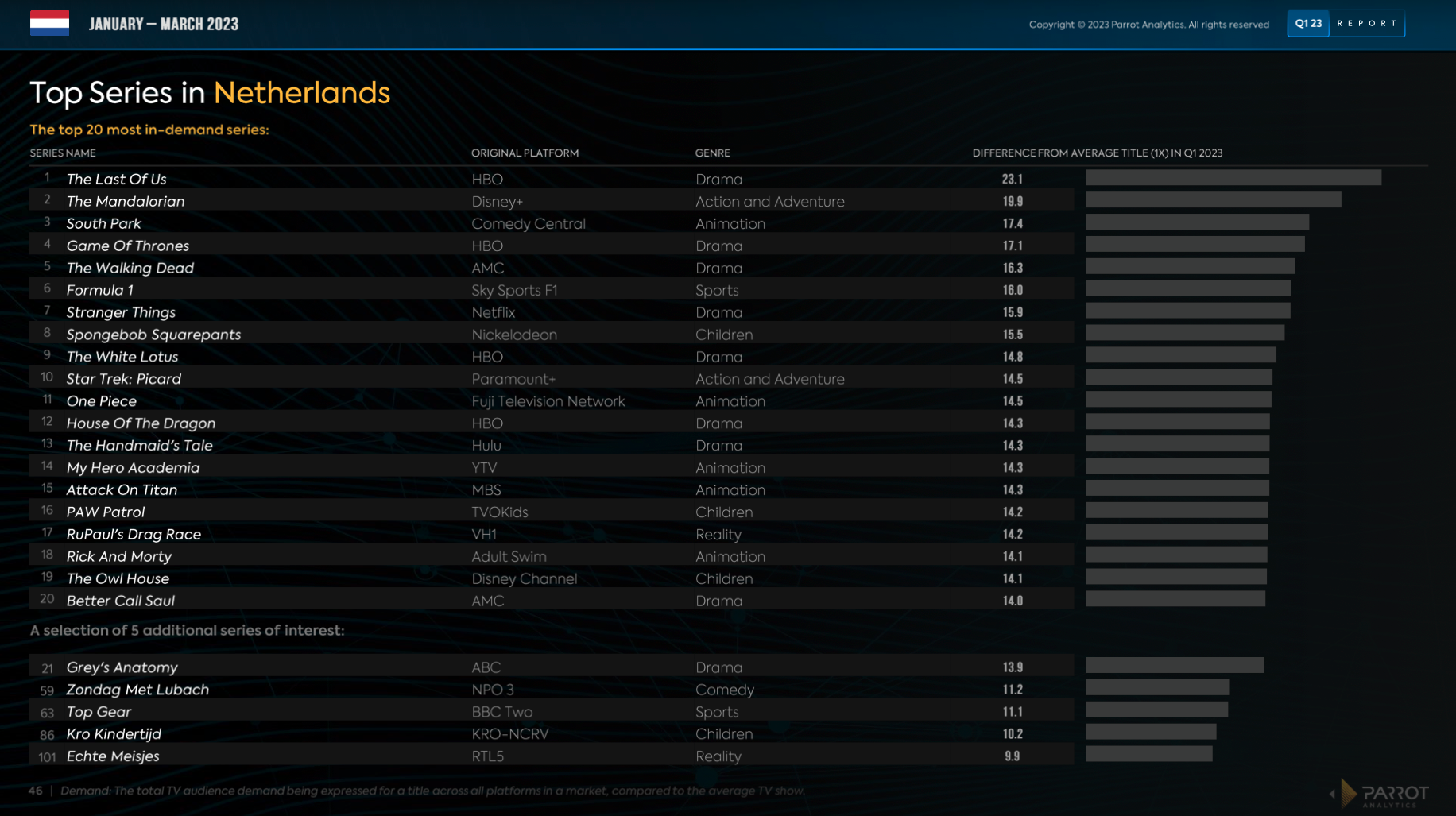This screenshot has height=816, width=1456.
Task: Click the Stranger Things series name
Action: (121, 313)
